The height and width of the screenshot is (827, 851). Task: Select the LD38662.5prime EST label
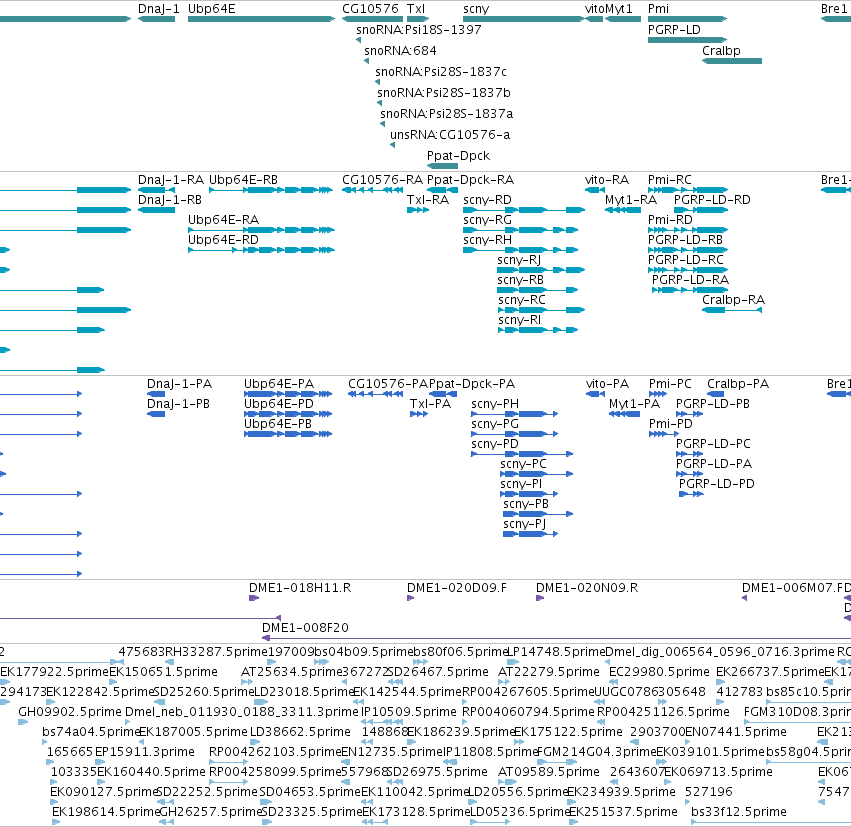click(300, 732)
